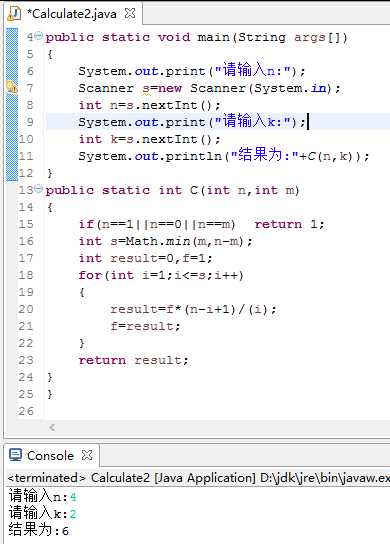
Task: Collapse the C method fold marker
Action: 39,189
